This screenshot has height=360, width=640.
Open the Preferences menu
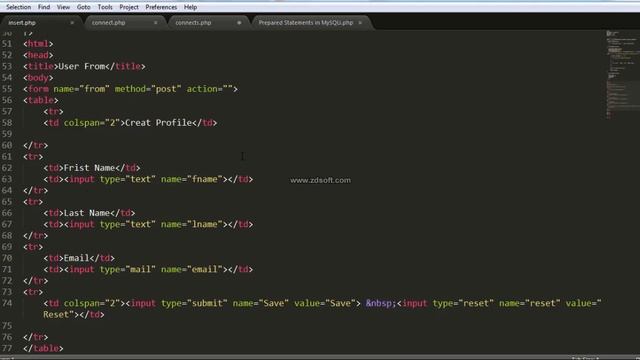click(x=161, y=7)
